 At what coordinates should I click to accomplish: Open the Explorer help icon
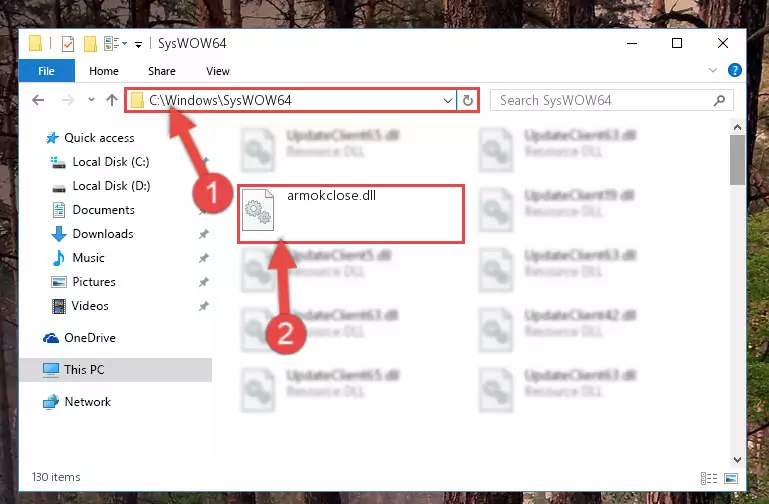734,71
